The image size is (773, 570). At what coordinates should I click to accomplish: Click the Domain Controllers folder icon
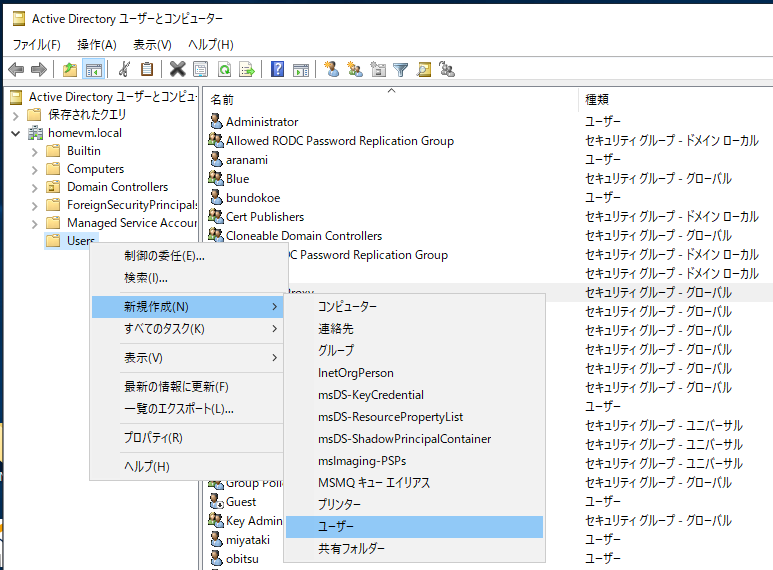[53, 187]
